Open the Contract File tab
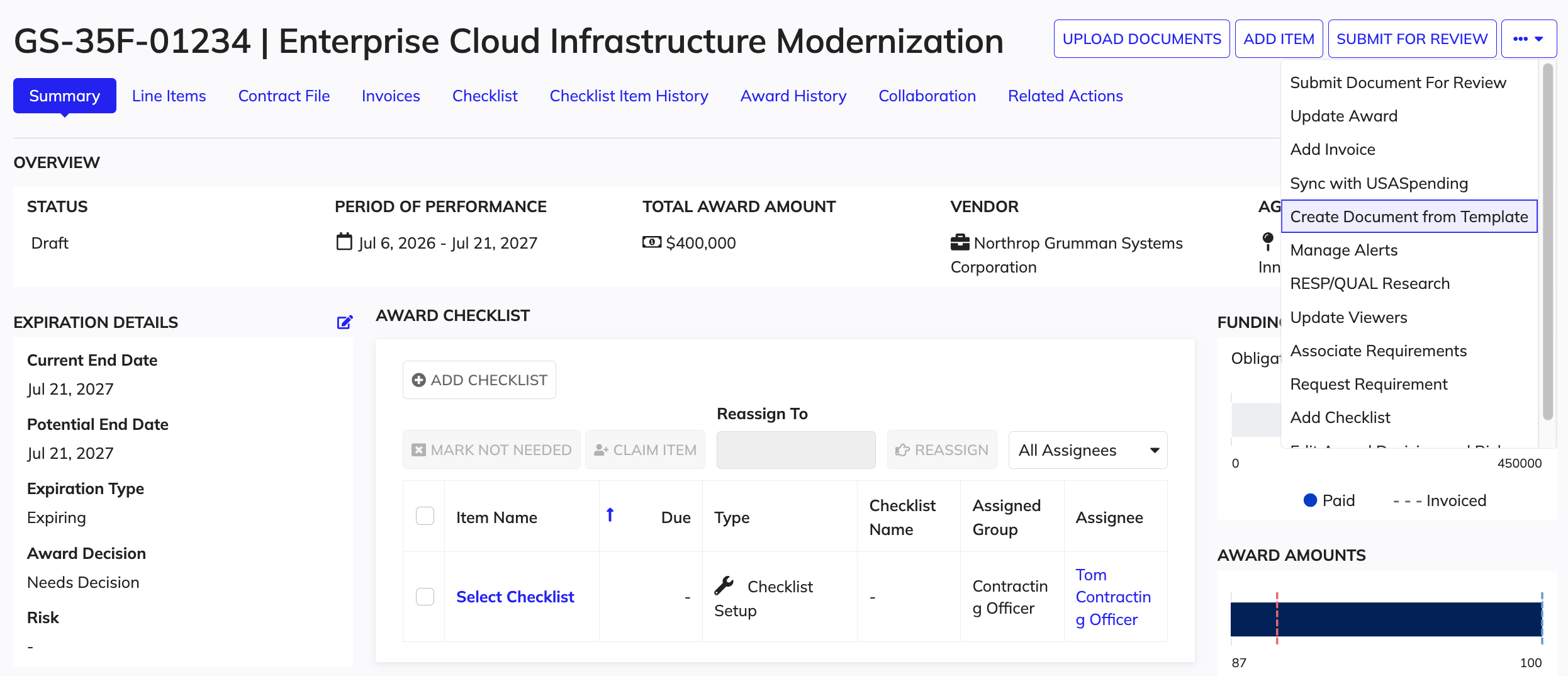 (x=284, y=96)
